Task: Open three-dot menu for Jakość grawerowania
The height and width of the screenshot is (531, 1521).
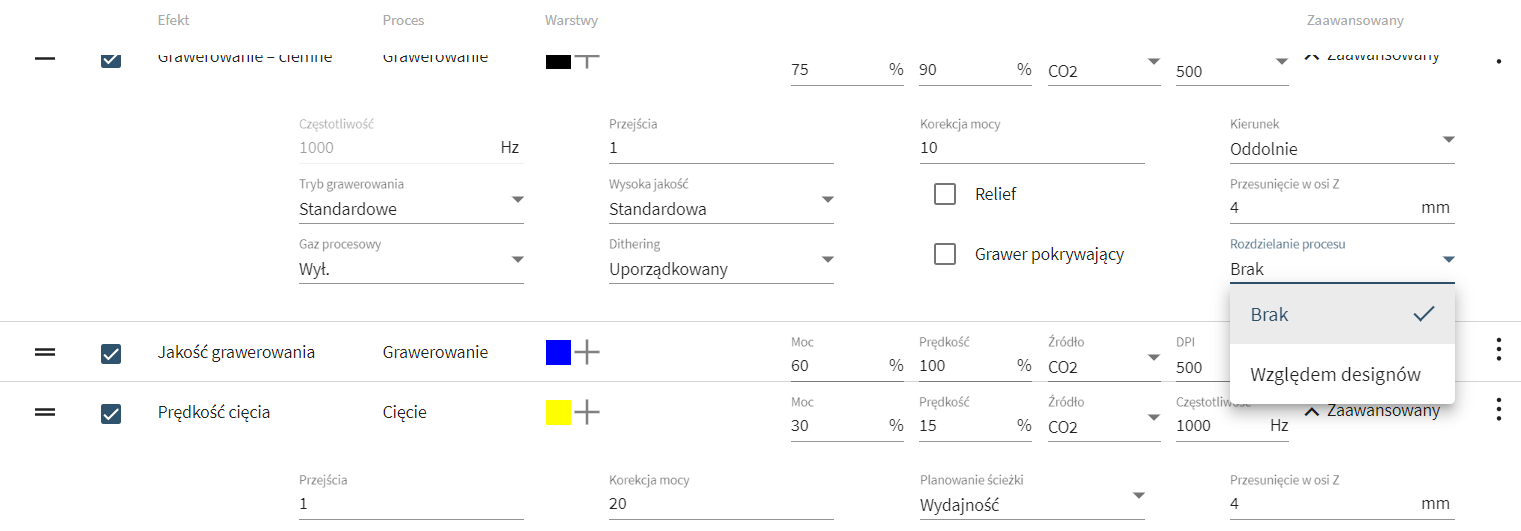Action: (1498, 350)
